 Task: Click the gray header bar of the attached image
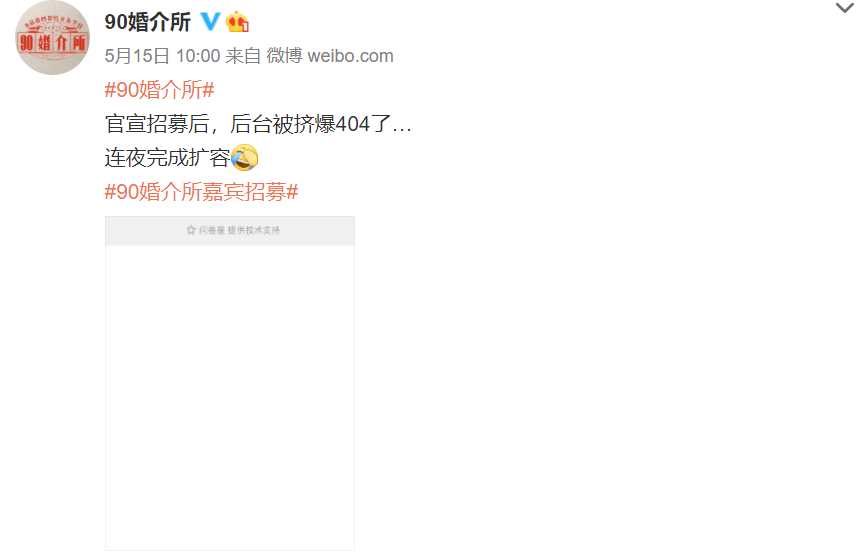[x=230, y=230]
